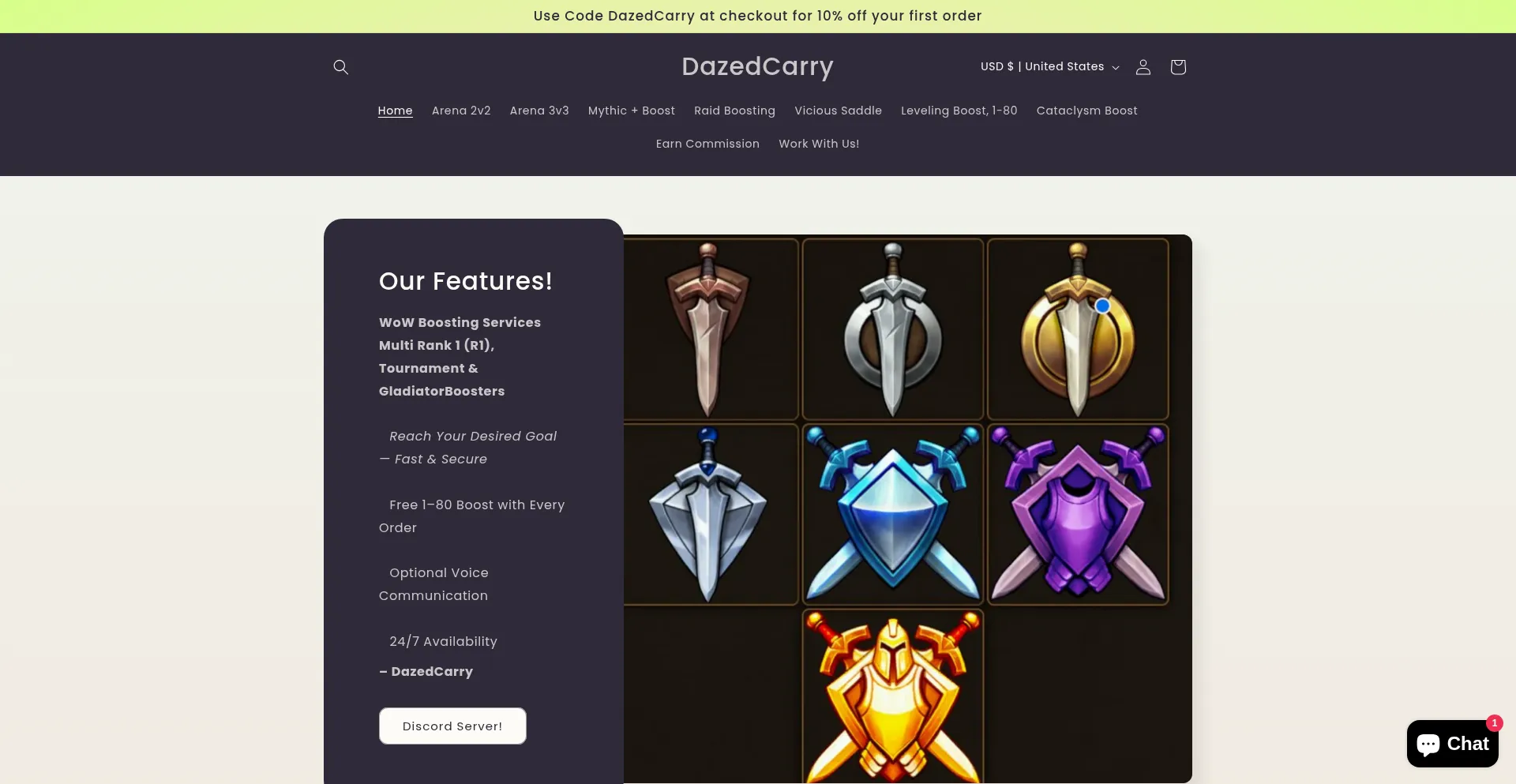Go to the Arena 2v2 menu item
The image size is (1516, 784).
[x=461, y=111]
